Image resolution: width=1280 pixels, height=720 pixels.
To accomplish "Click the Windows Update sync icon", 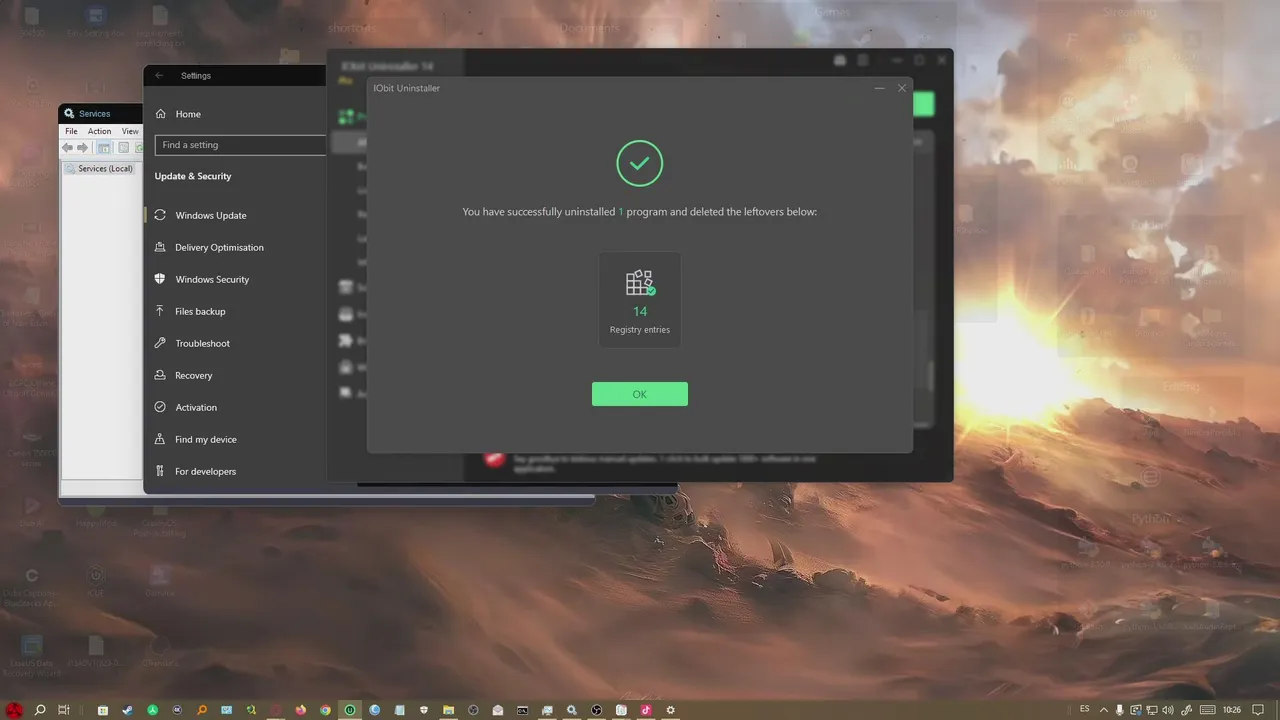I will (160, 215).
